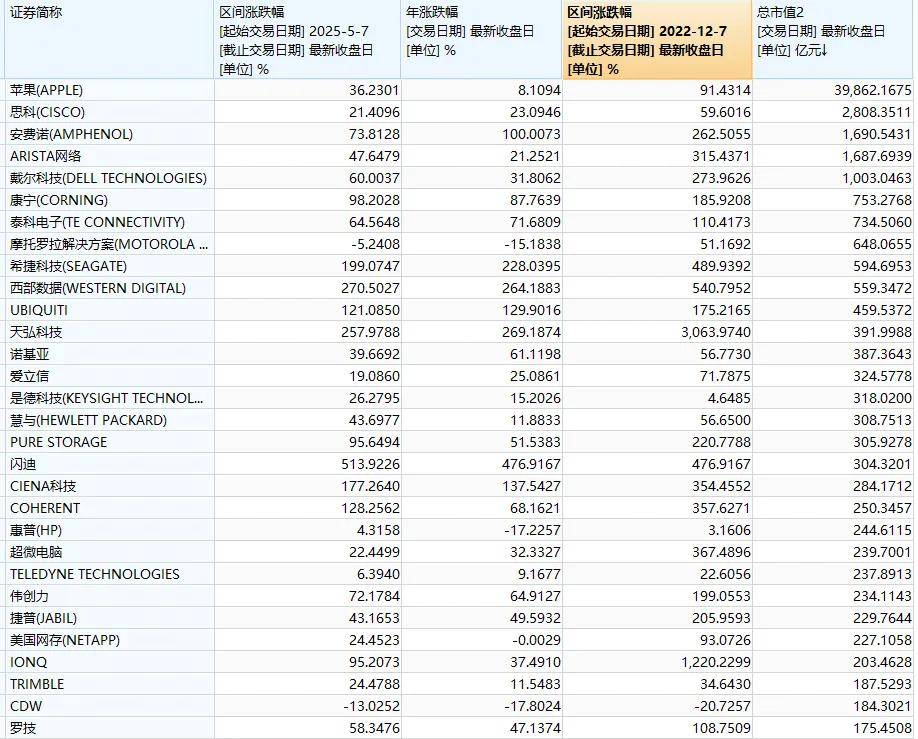Screen dimensions: 918x739
Task: Click the 证券简称 column header
Action: point(36,12)
